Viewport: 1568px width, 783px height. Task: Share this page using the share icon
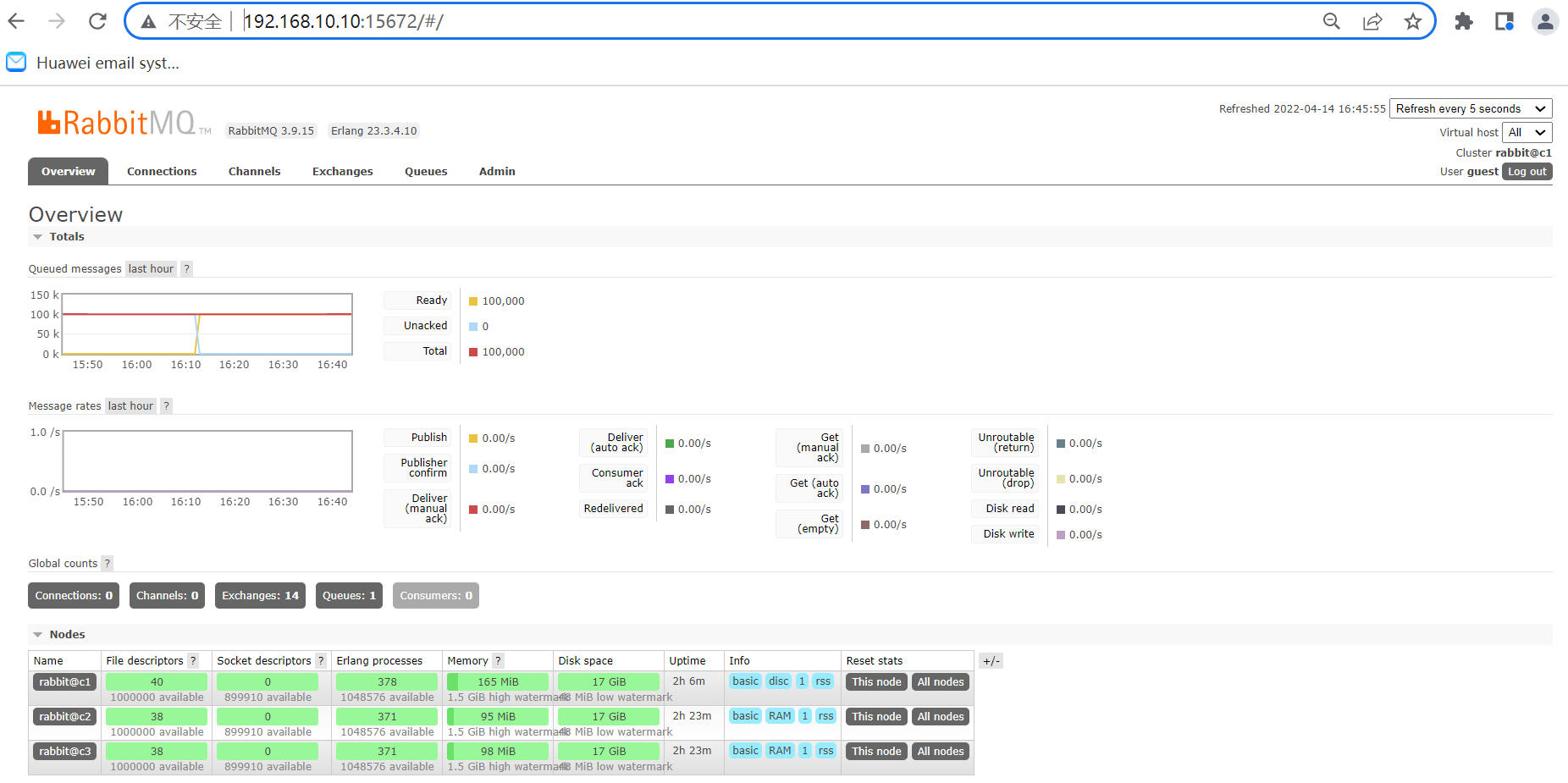(x=1372, y=21)
